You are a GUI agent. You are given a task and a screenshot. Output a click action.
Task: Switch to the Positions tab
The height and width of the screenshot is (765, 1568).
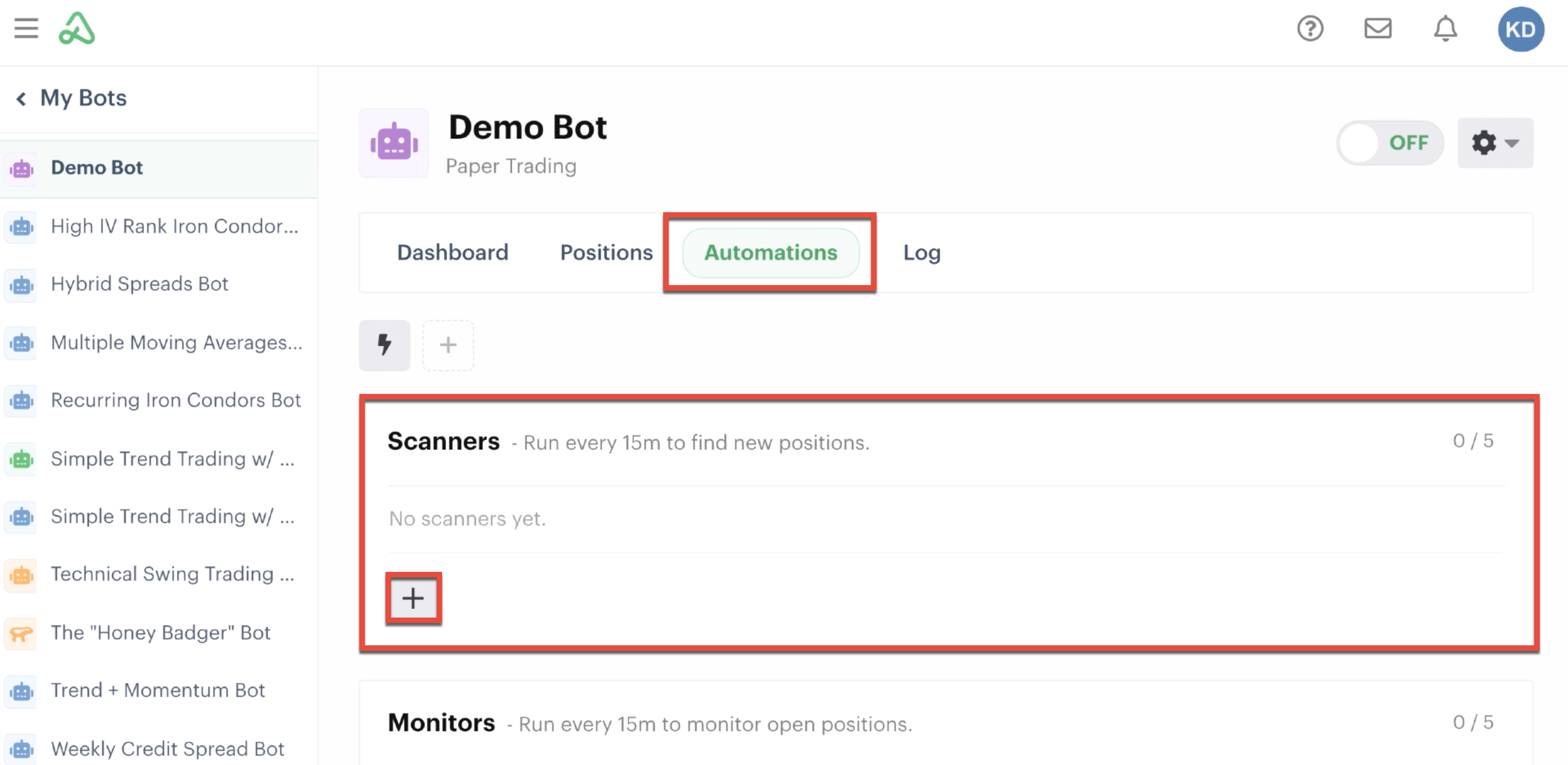tap(607, 252)
